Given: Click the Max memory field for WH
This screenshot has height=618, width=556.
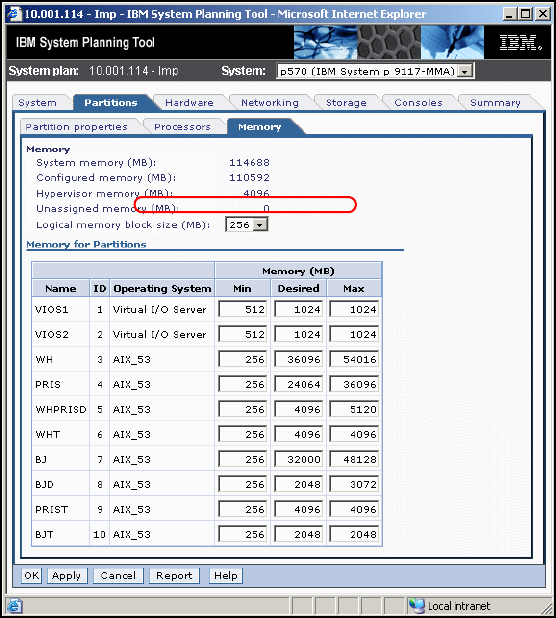Looking at the screenshot, I should 354,359.
